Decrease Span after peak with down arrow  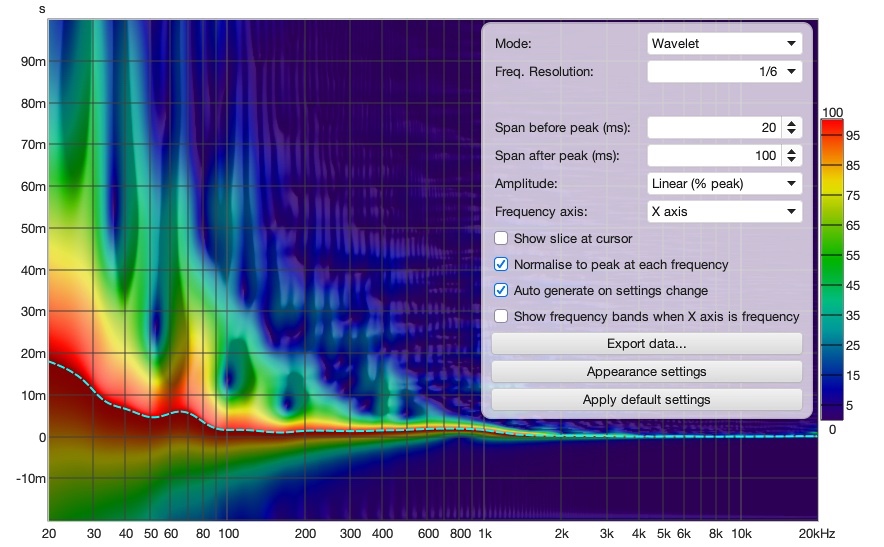click(x=792, y=160)
